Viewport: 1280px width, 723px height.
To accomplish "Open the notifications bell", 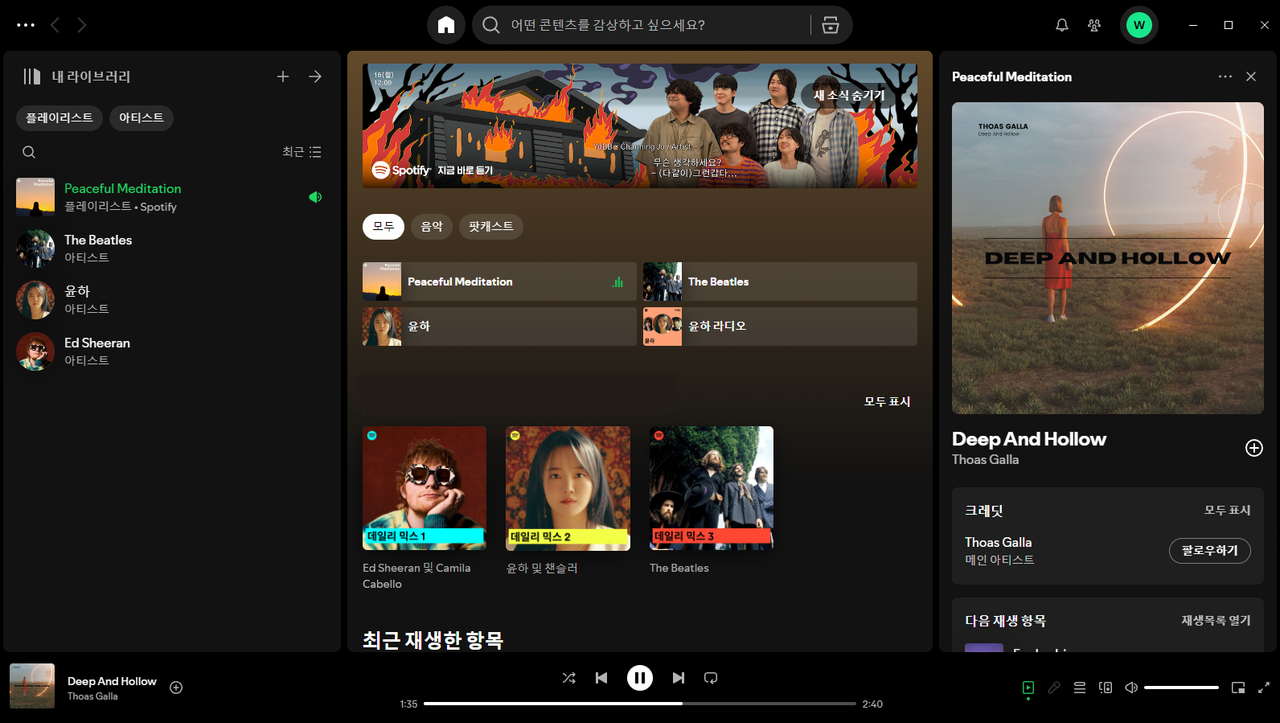I will pos(1062,25).
